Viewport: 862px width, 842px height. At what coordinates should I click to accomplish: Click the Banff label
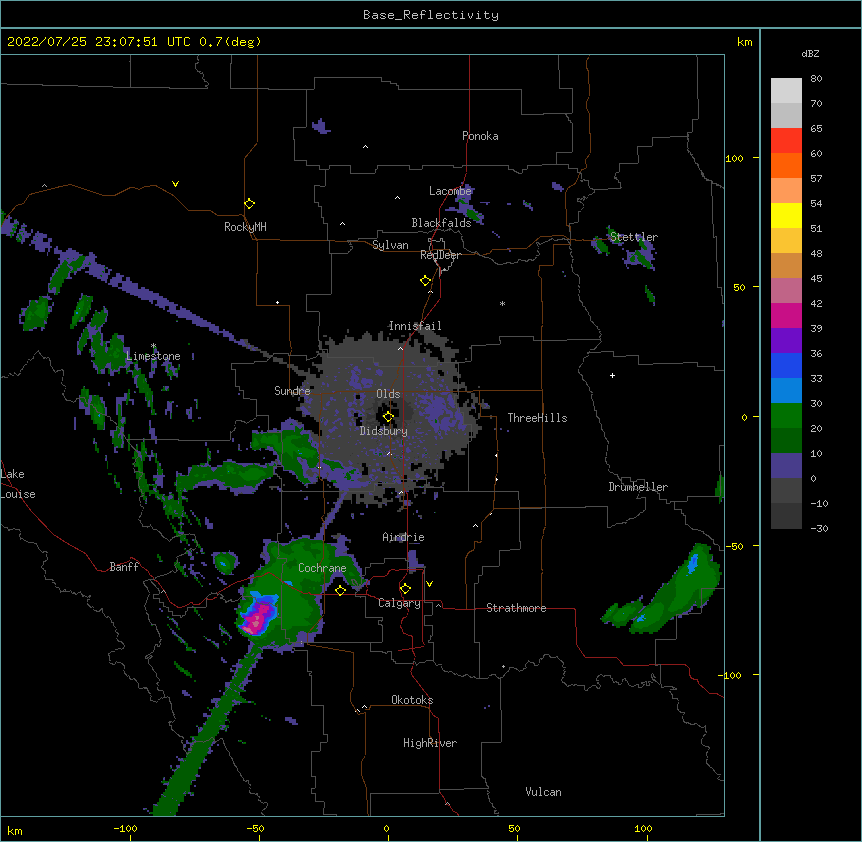[x=124, y=567]
